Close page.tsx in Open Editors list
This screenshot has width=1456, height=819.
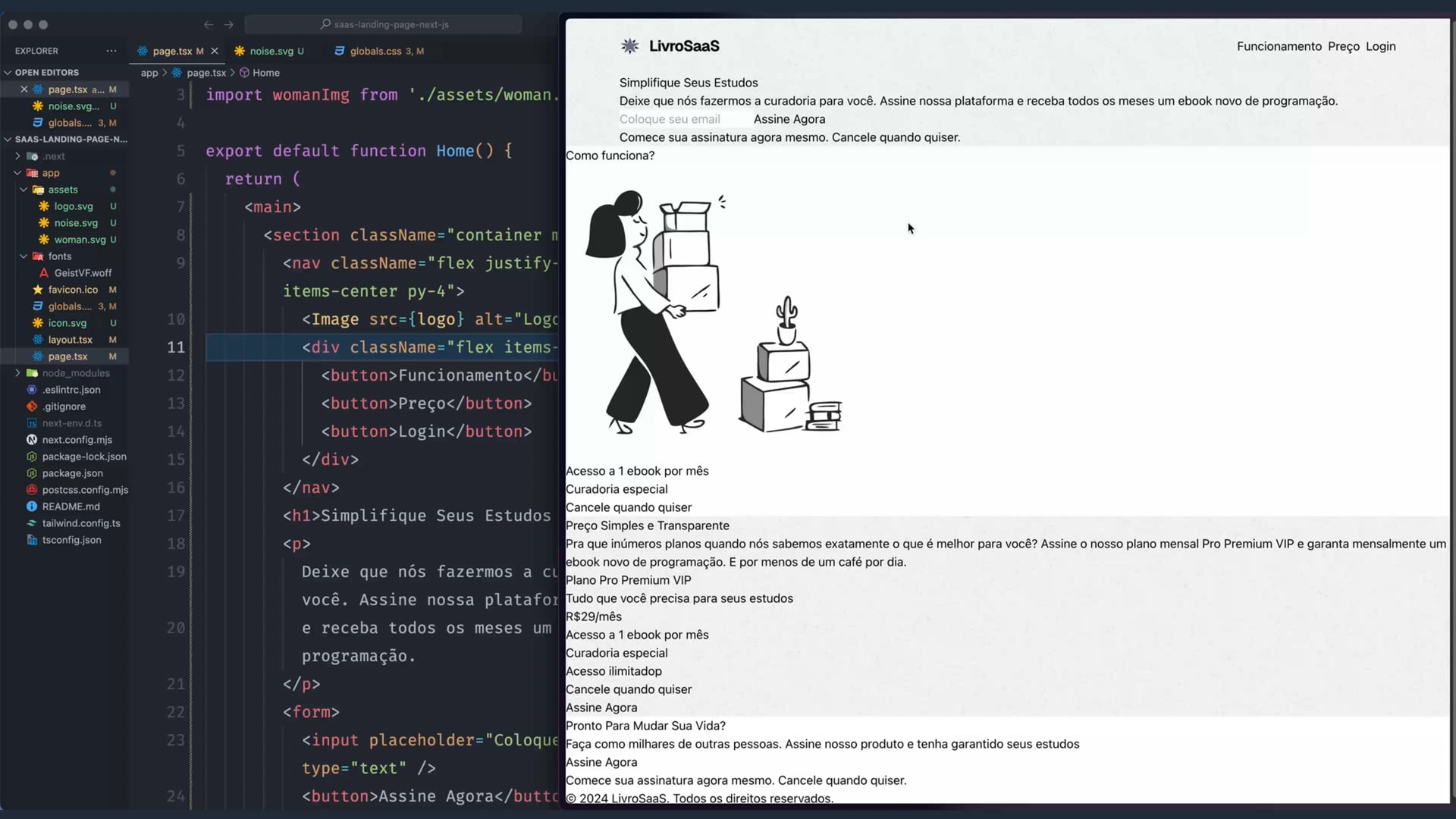(x=24, y=89)
